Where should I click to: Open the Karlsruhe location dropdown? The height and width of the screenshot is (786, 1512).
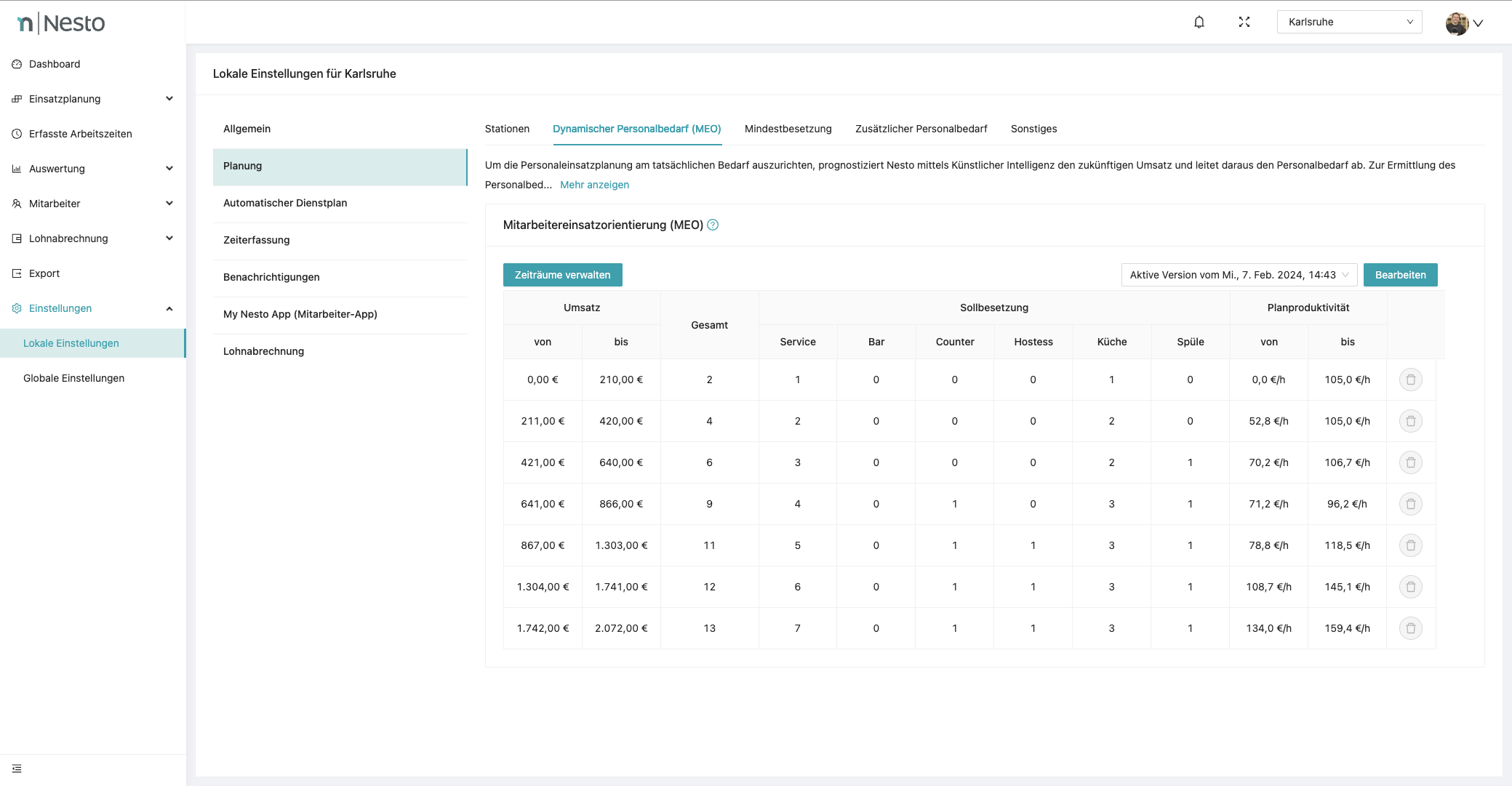(1349, 22)
